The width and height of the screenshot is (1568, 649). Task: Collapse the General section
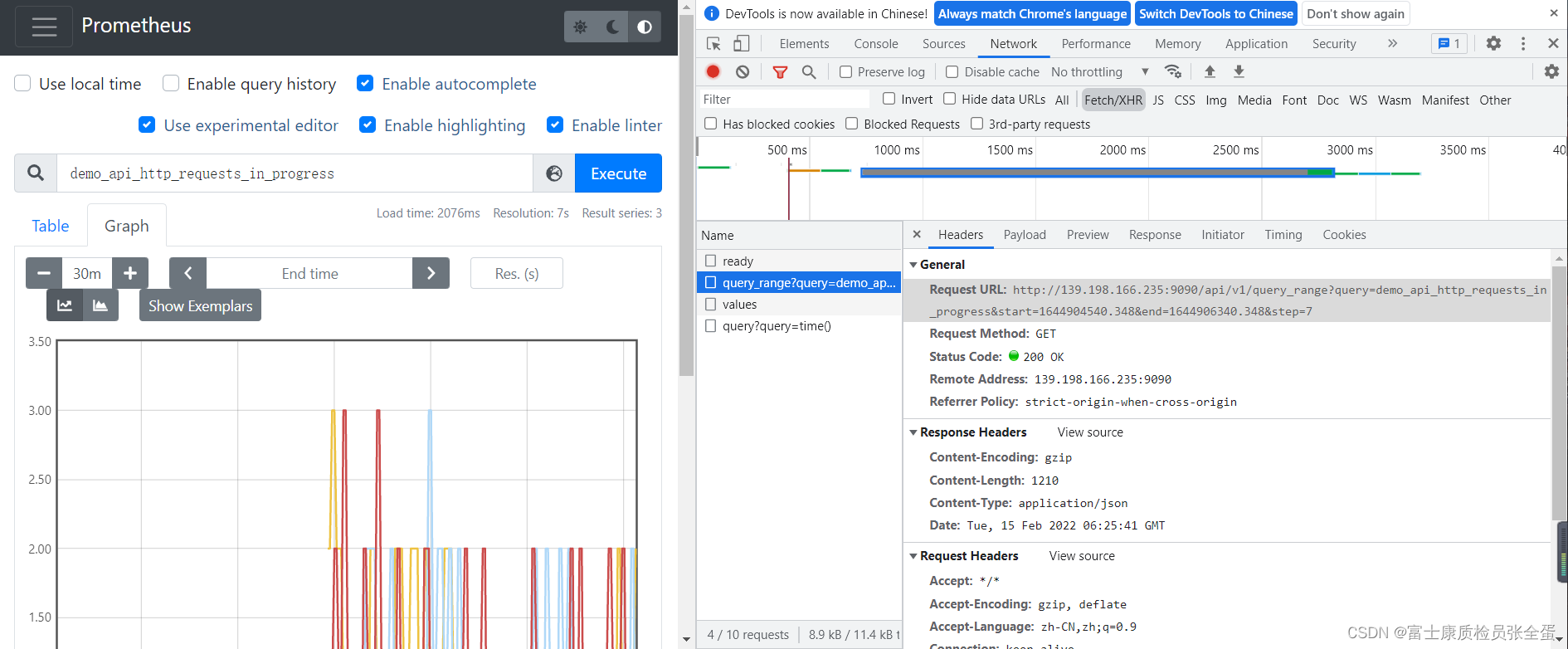(913, 265)
